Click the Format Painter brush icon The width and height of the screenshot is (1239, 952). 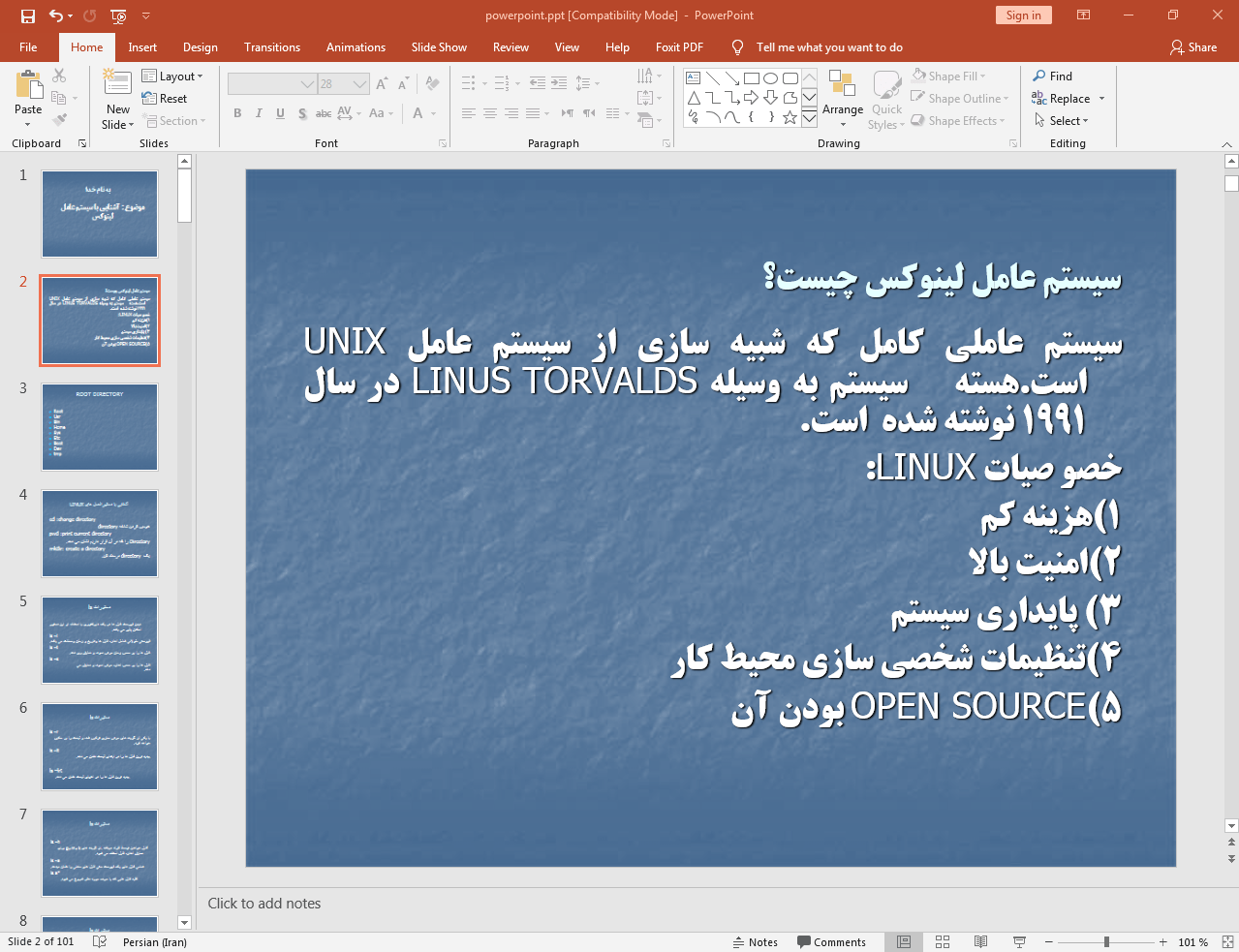(59, 120)
